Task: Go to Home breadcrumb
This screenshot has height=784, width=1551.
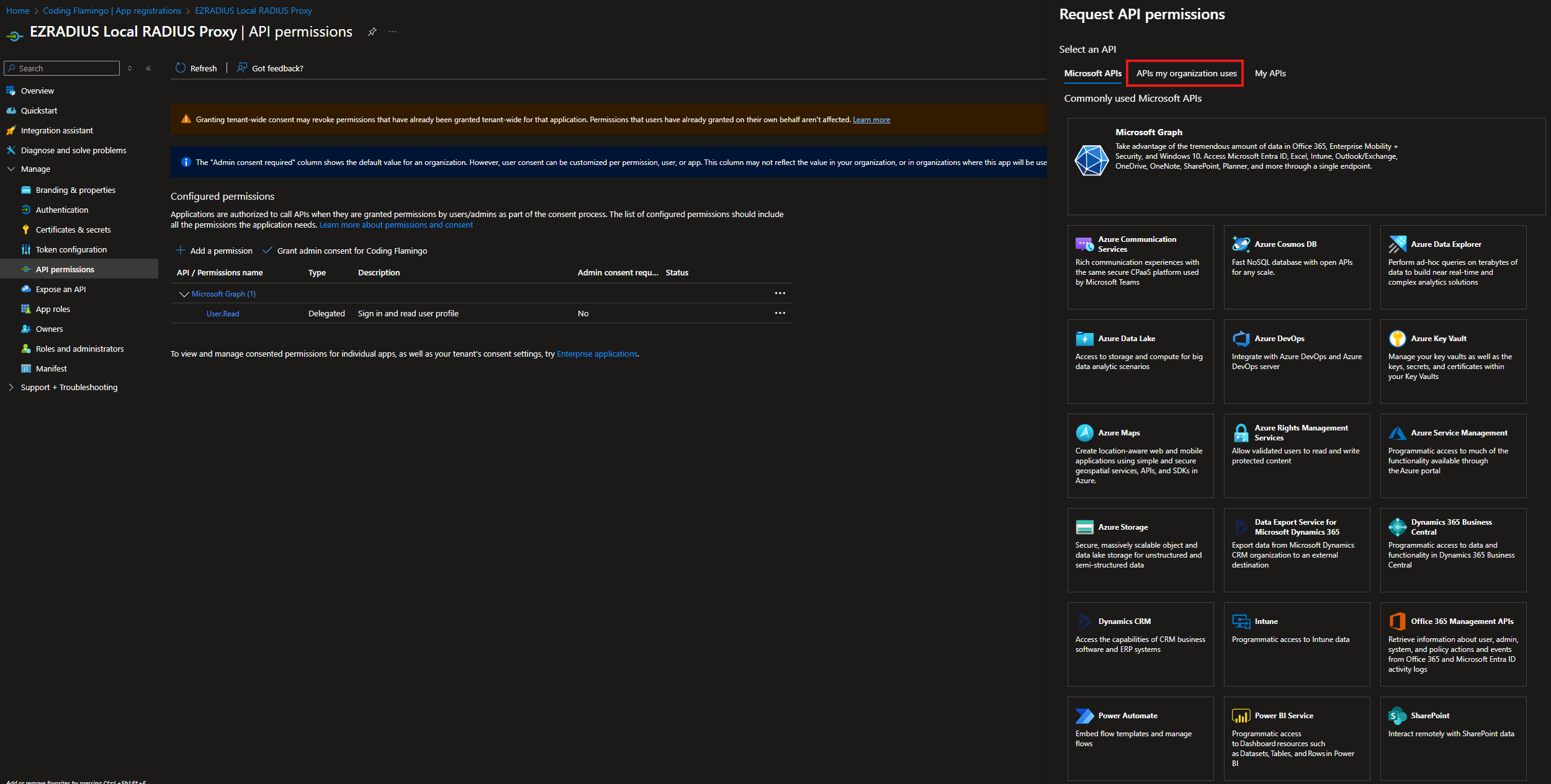Action: pyautogui.click(x=18, y=11)
